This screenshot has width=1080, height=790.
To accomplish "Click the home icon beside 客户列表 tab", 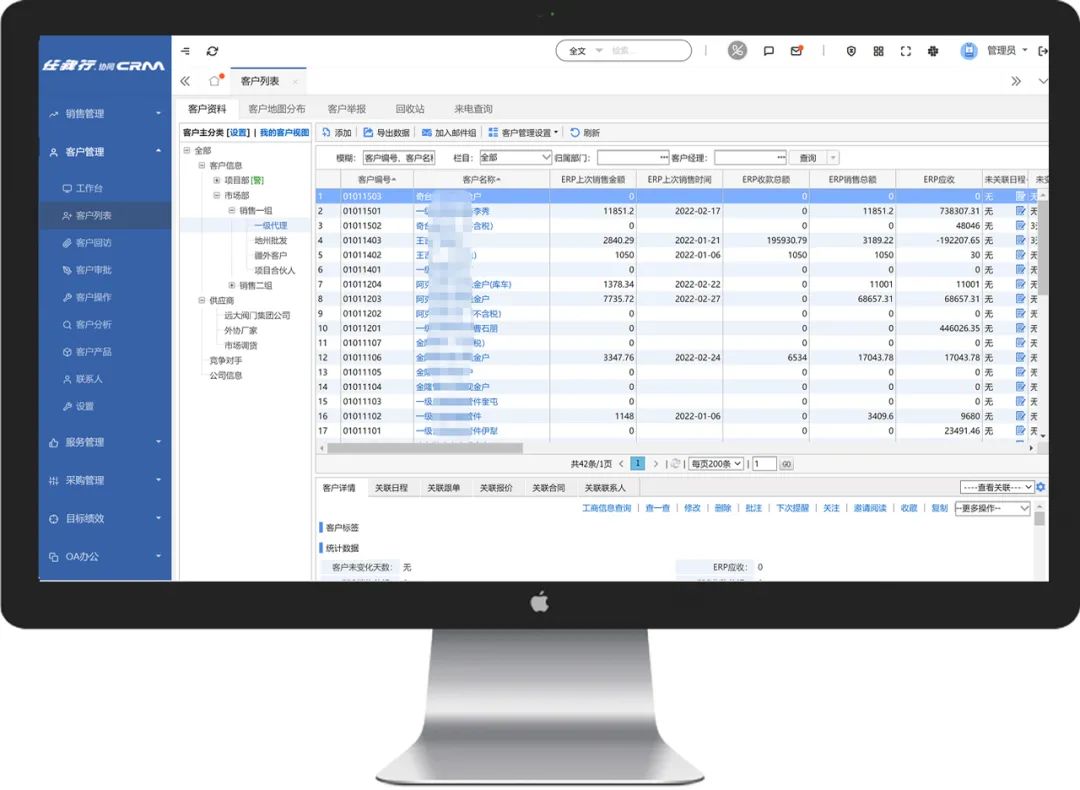I will coord(214,81).
